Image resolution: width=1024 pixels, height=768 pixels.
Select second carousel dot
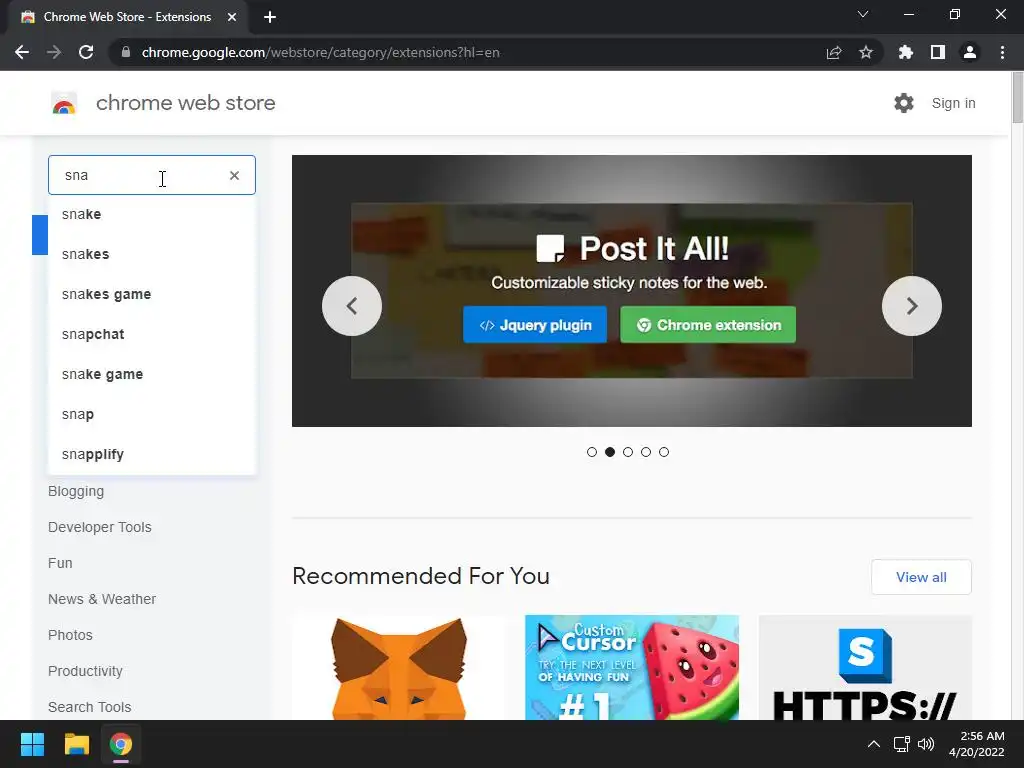(610, 452)
